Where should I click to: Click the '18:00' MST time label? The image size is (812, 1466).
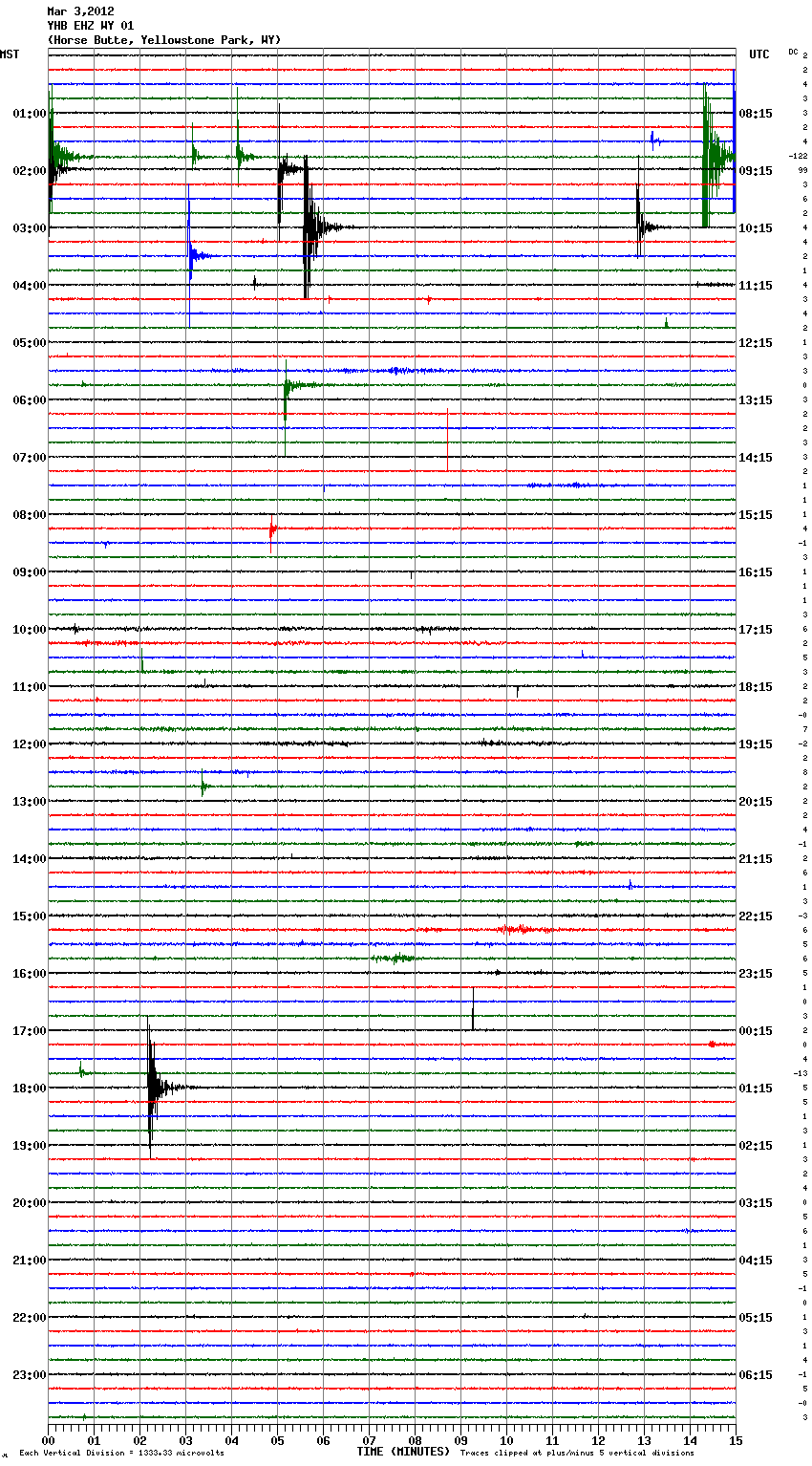(30, 1089)
